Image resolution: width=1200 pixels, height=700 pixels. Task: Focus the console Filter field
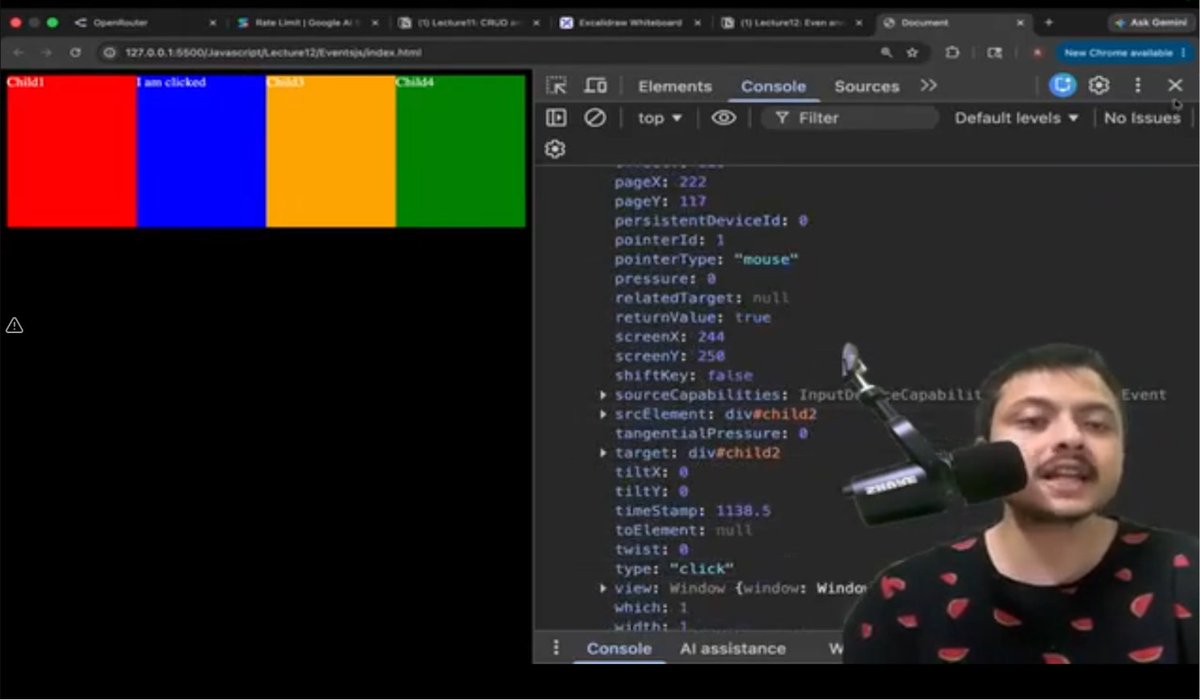[850, 118]
